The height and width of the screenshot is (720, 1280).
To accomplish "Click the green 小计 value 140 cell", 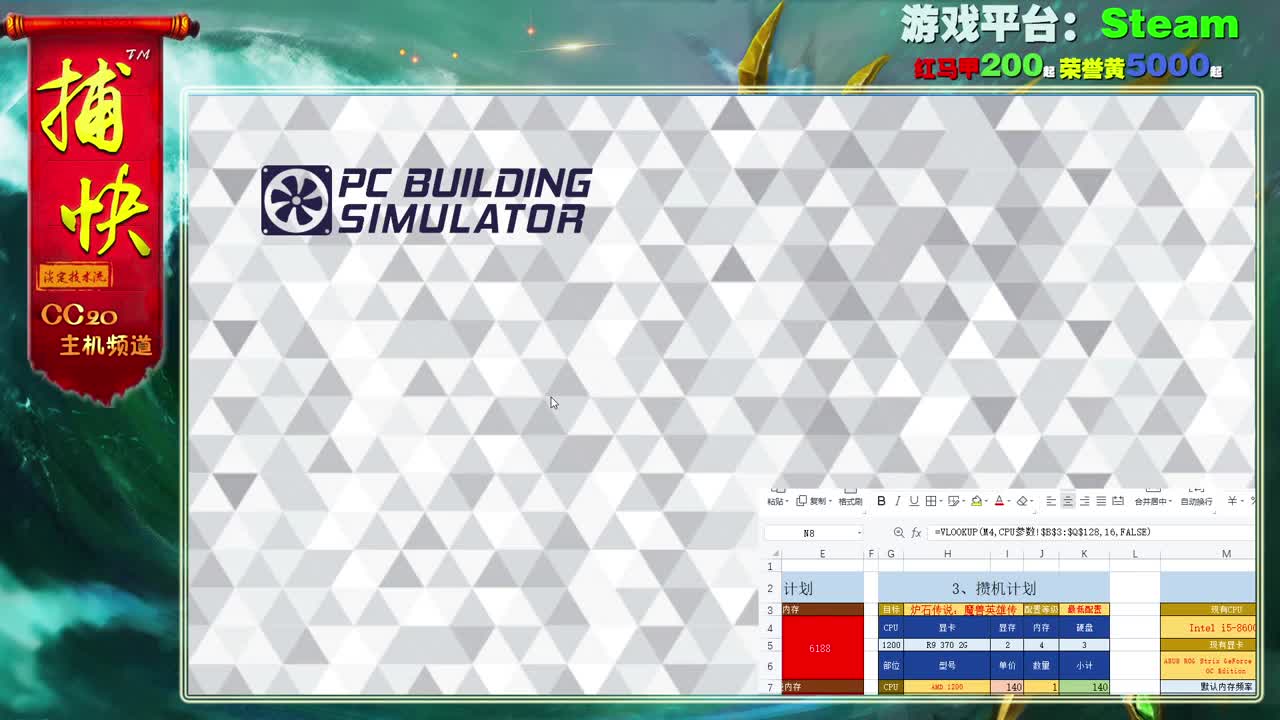I will click(1084, 687).
